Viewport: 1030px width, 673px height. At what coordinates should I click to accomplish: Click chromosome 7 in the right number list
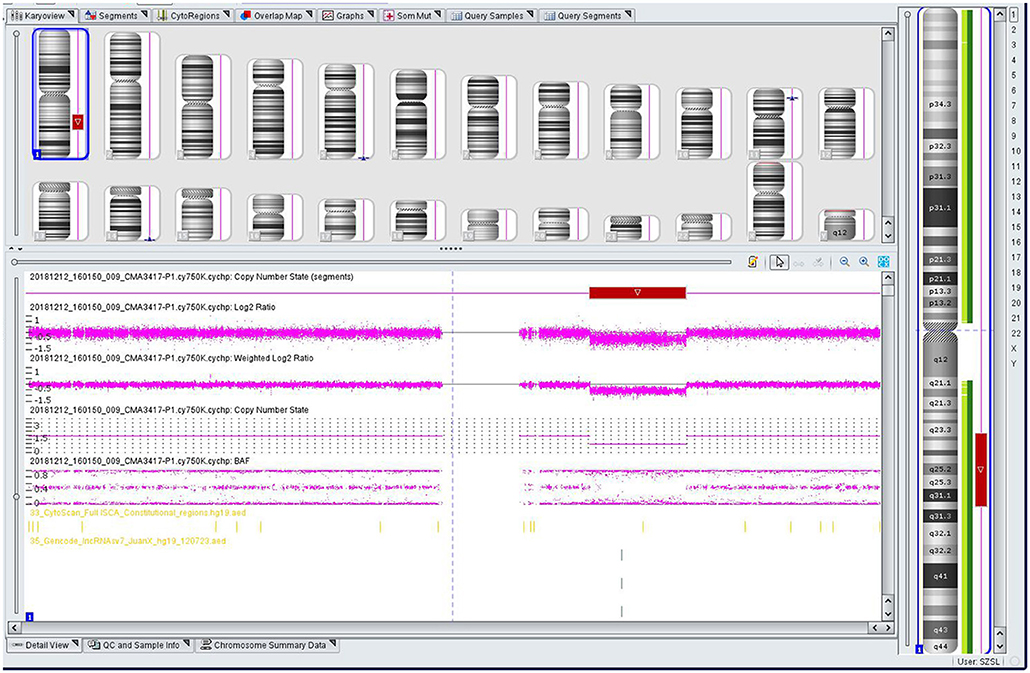[1014, 106]
